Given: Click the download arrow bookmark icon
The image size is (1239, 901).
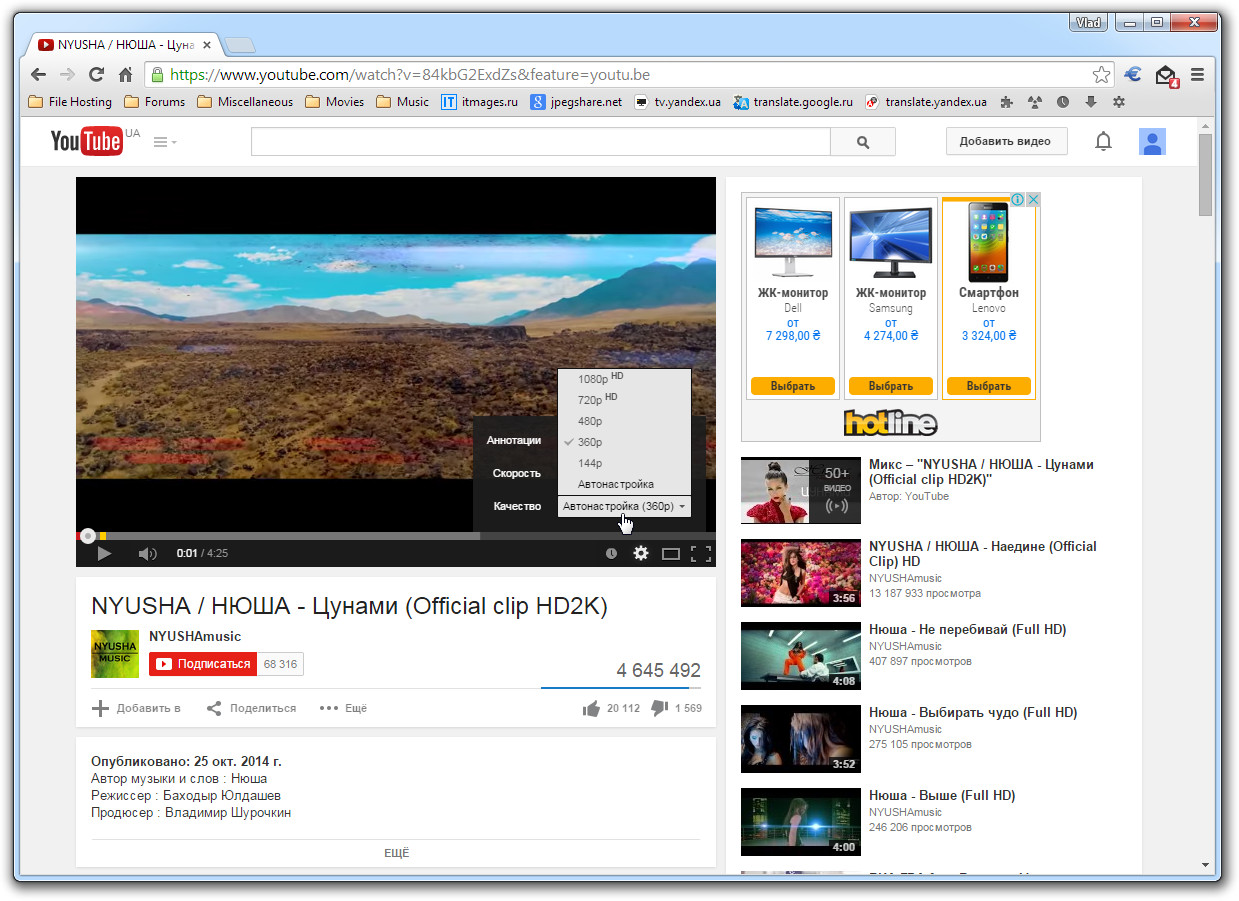Looking at the screenshot, I should [x=1090, y=102].
